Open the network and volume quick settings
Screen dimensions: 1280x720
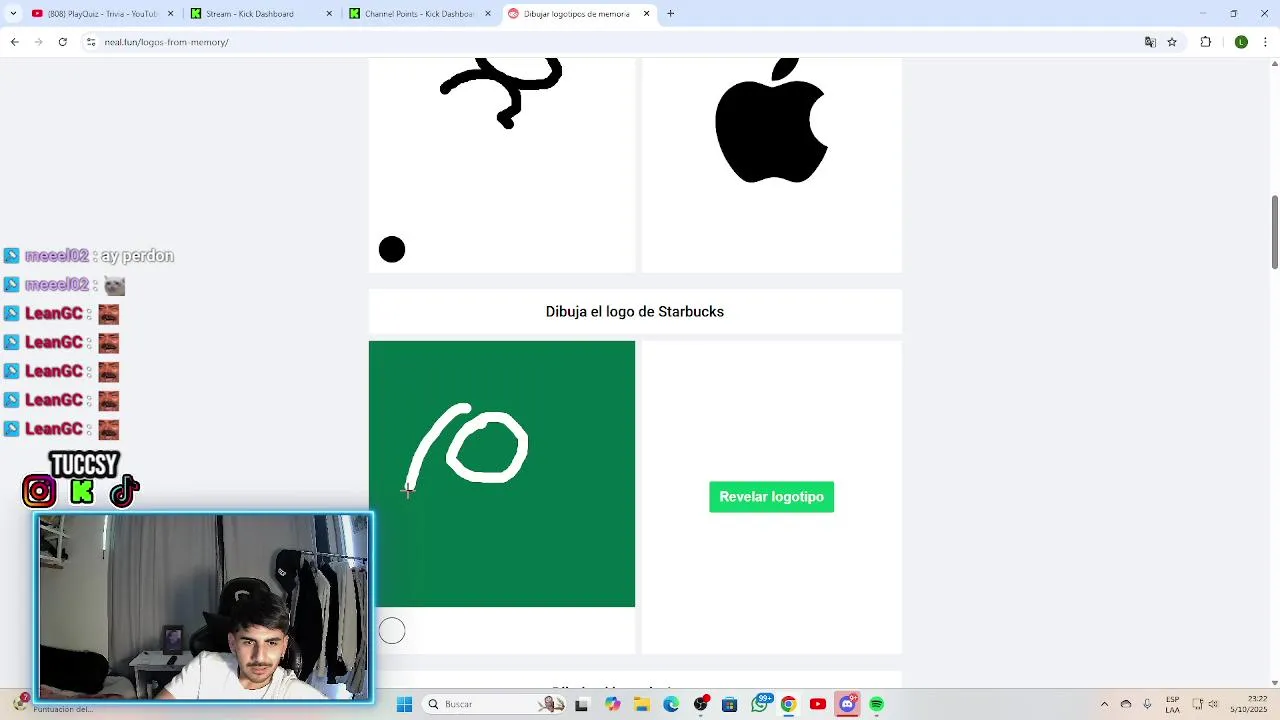pos(1207,704)
